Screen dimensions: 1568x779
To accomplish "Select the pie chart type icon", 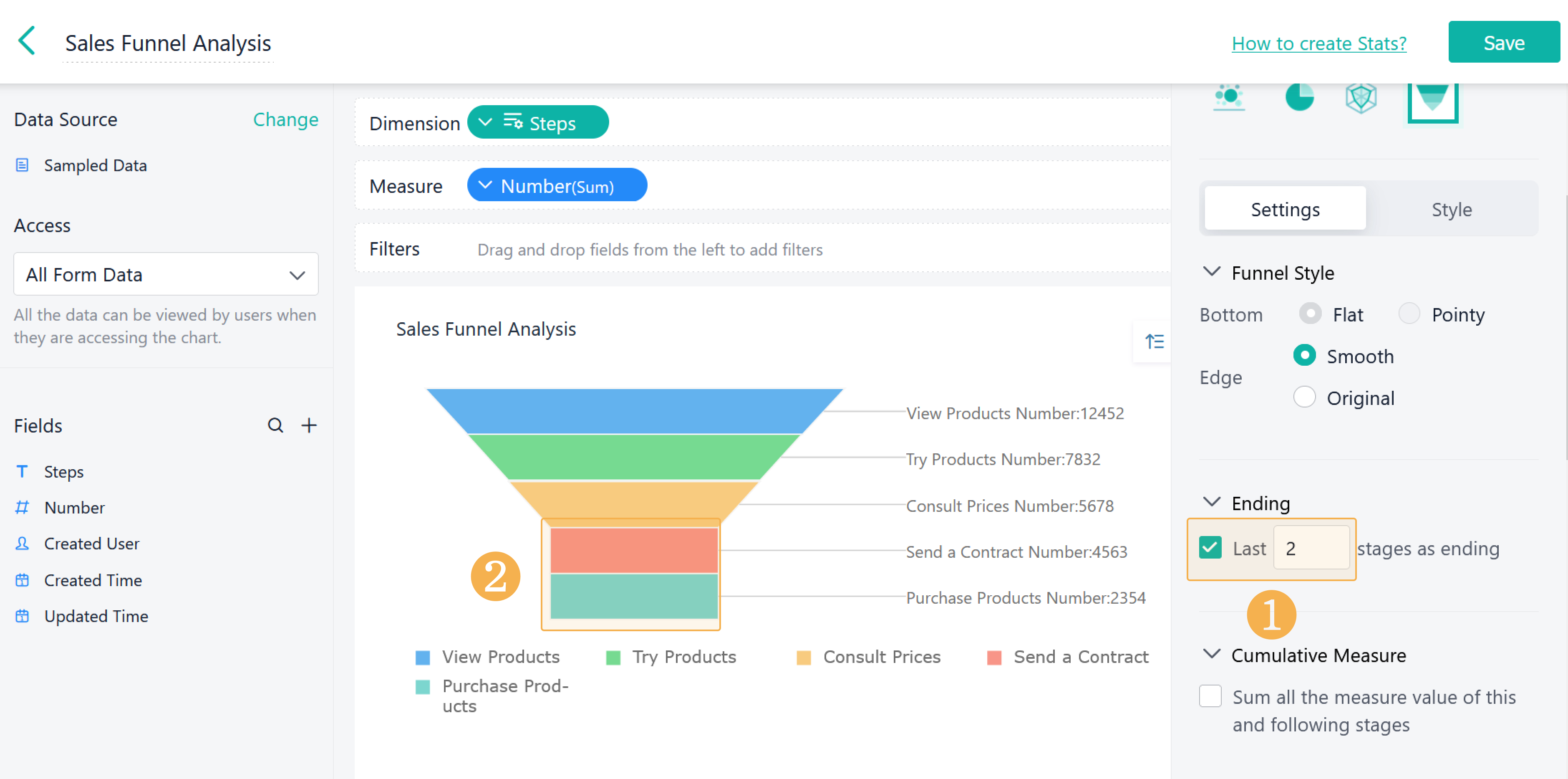I will click(x=1299, y=97).
